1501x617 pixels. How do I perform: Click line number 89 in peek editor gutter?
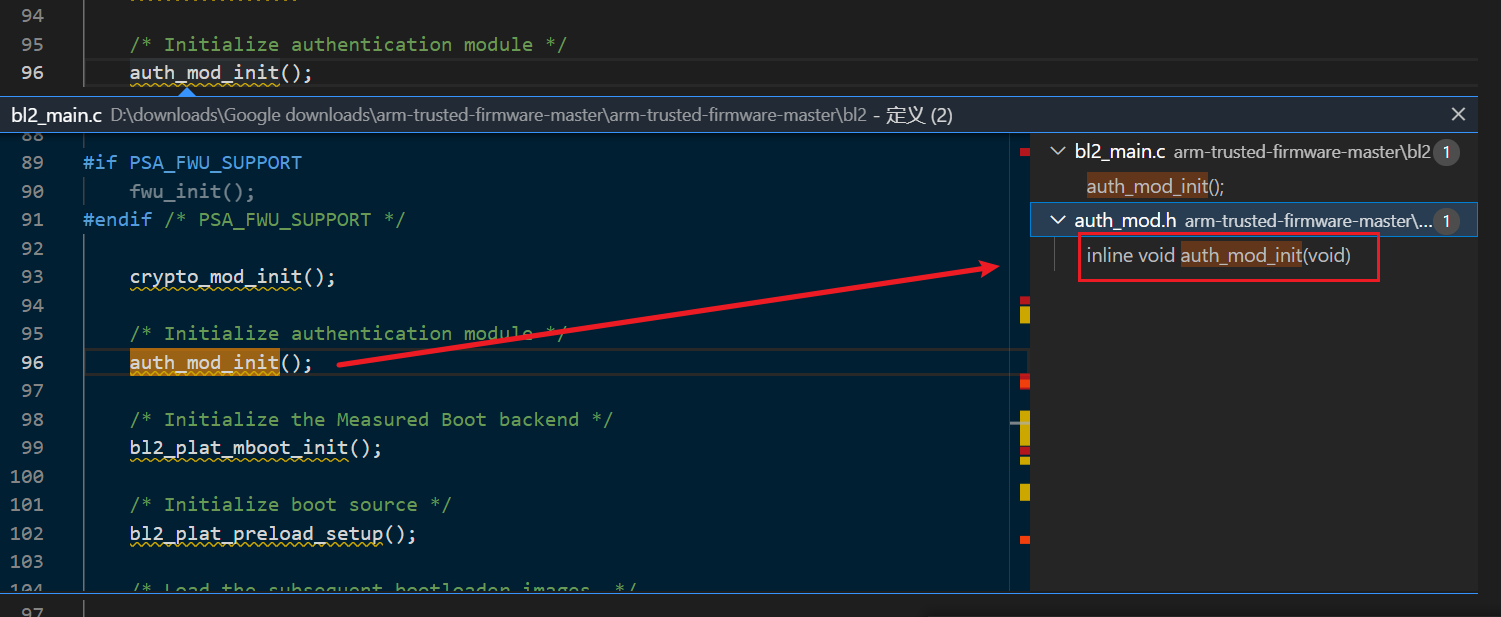coord(32,163)
